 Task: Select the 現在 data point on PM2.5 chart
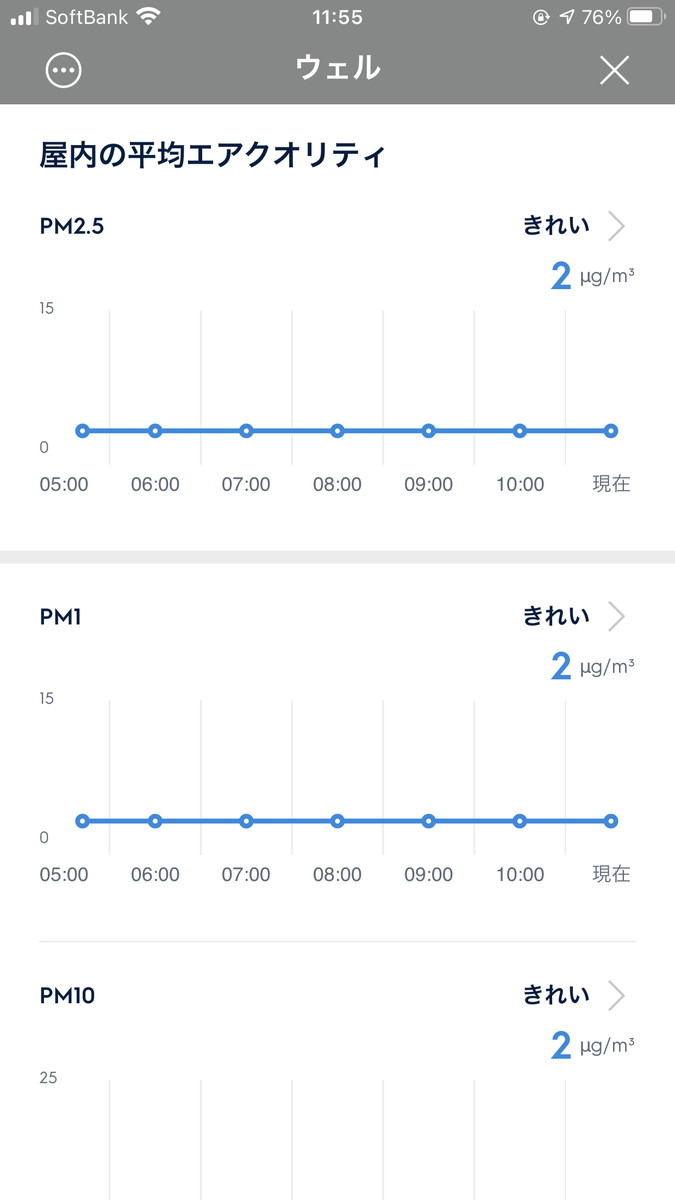(611, 431)
